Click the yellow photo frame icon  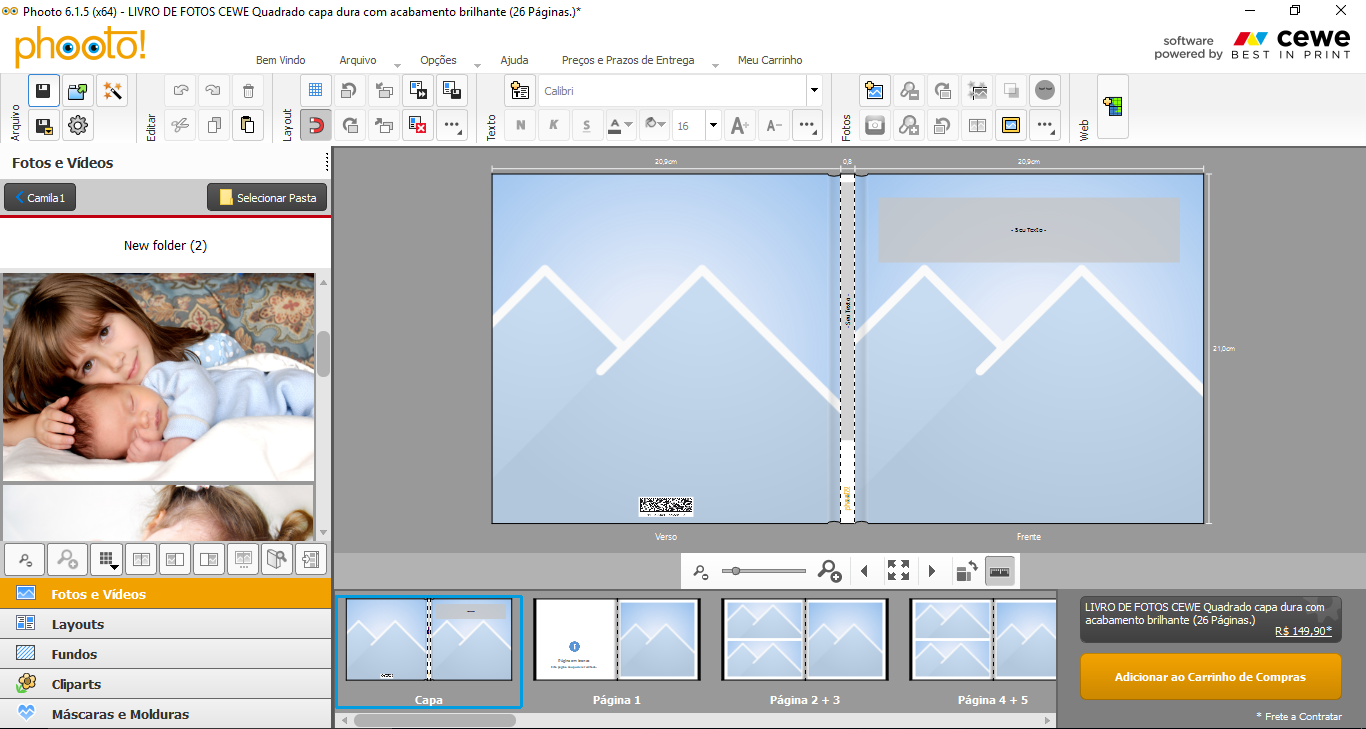[x=1011, y=125]
